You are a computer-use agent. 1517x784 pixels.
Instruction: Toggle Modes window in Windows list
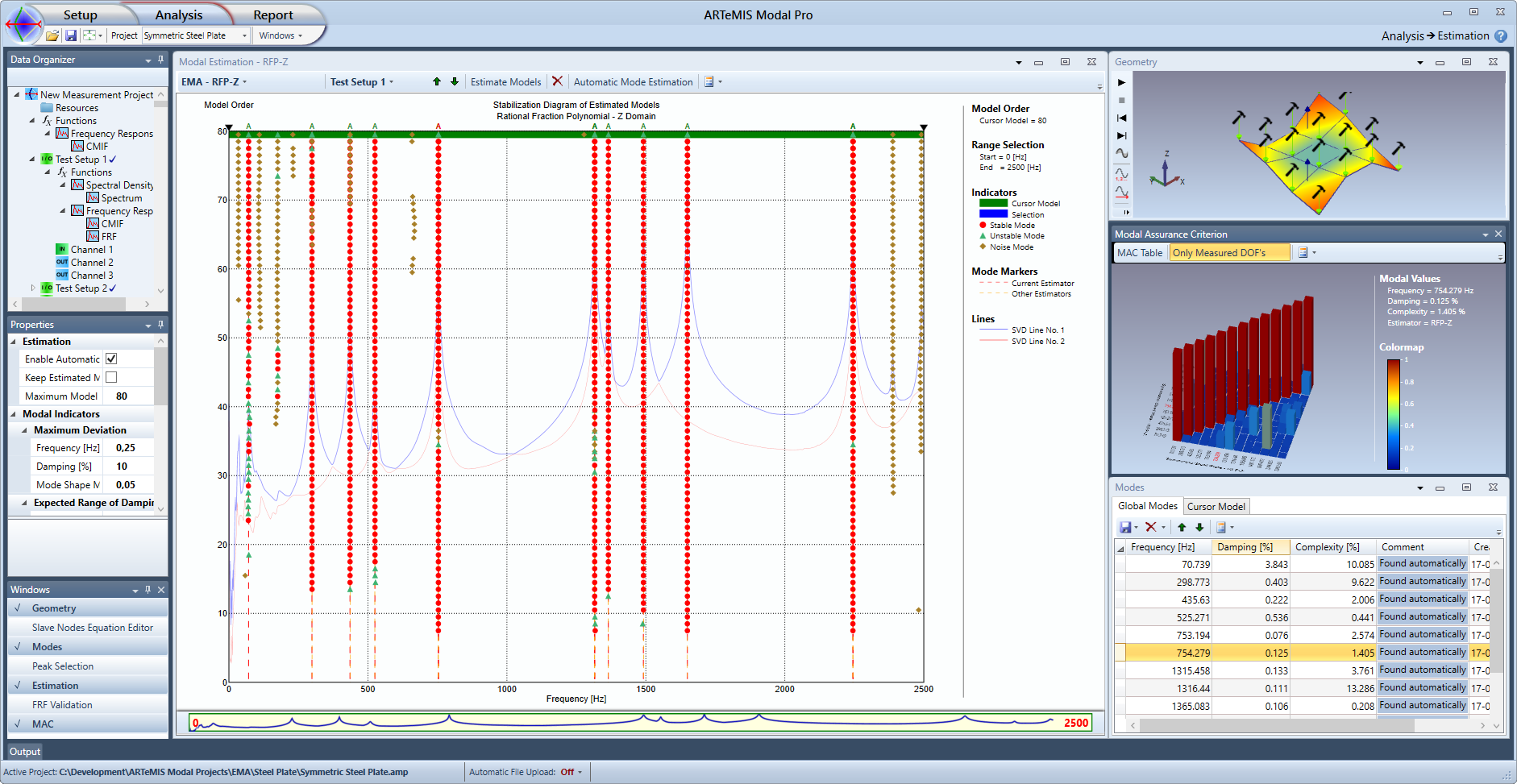88,647
